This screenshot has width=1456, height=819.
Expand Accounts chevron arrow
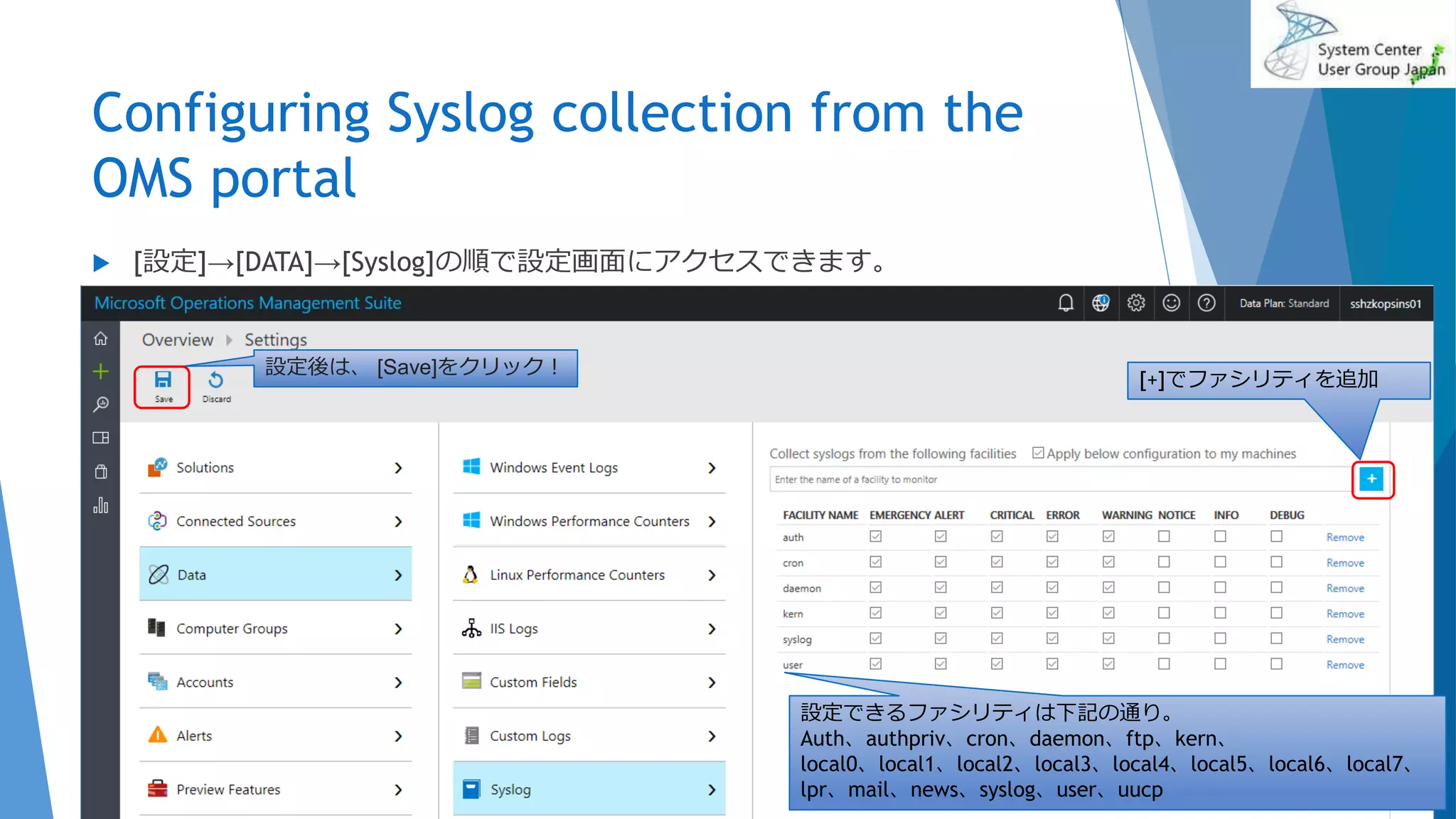point(398,682)
